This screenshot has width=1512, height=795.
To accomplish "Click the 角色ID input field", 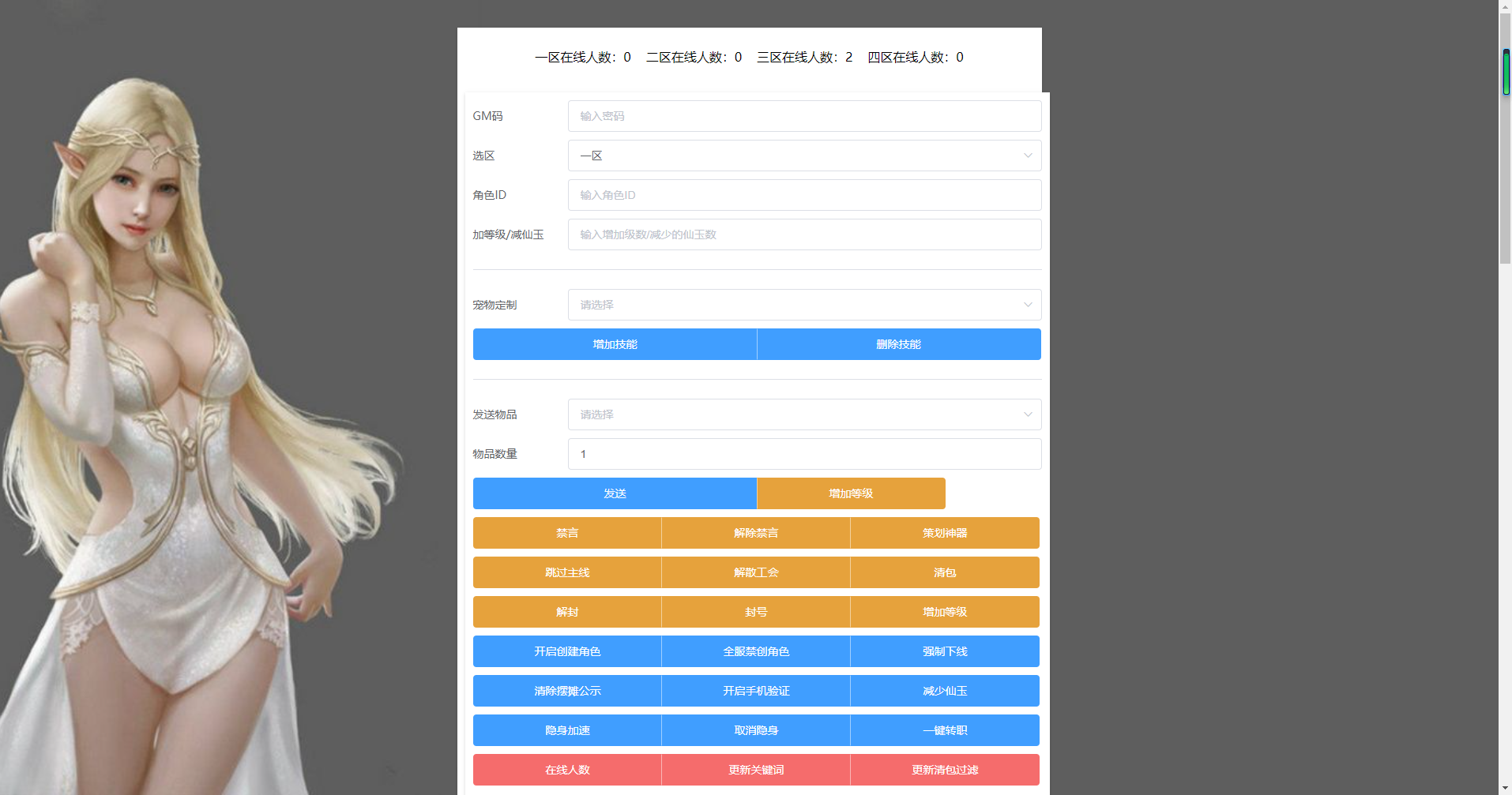I will [803, 195].
